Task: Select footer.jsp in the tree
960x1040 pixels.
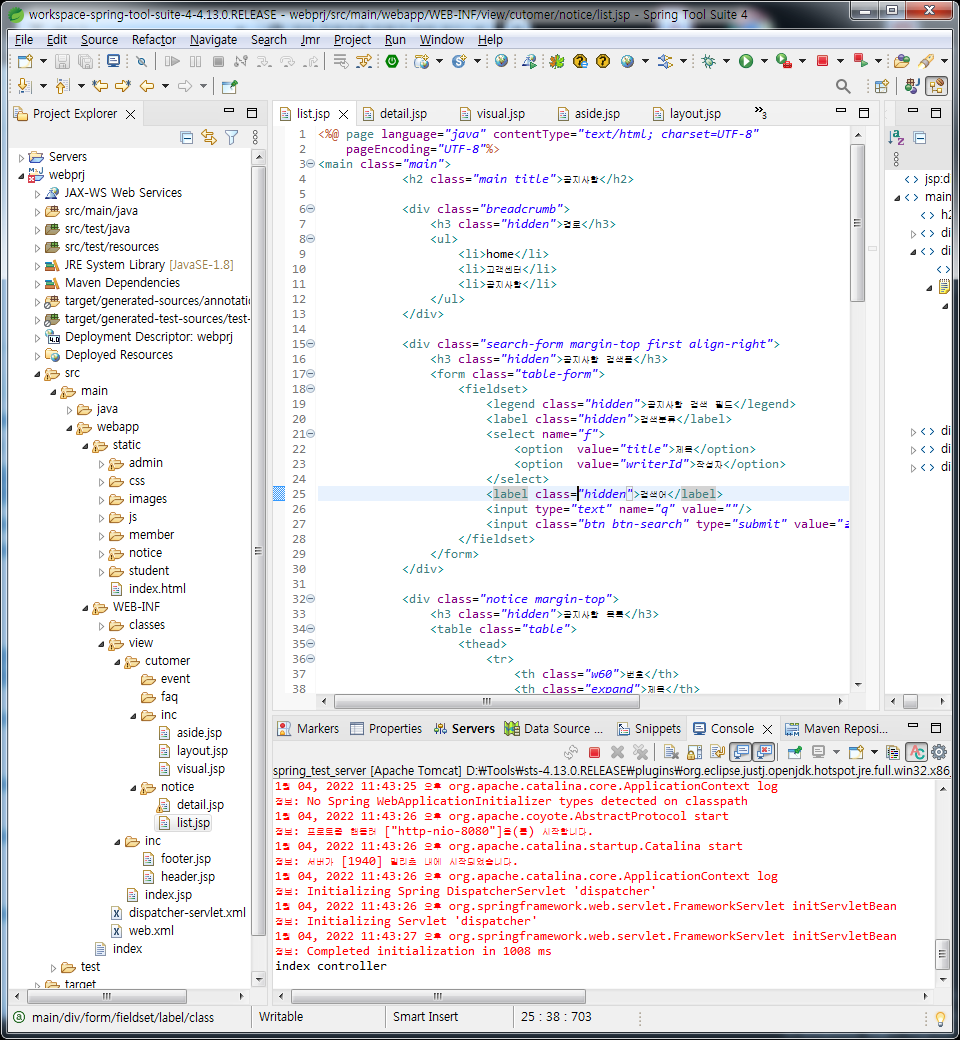Action: tap(178, 859)
